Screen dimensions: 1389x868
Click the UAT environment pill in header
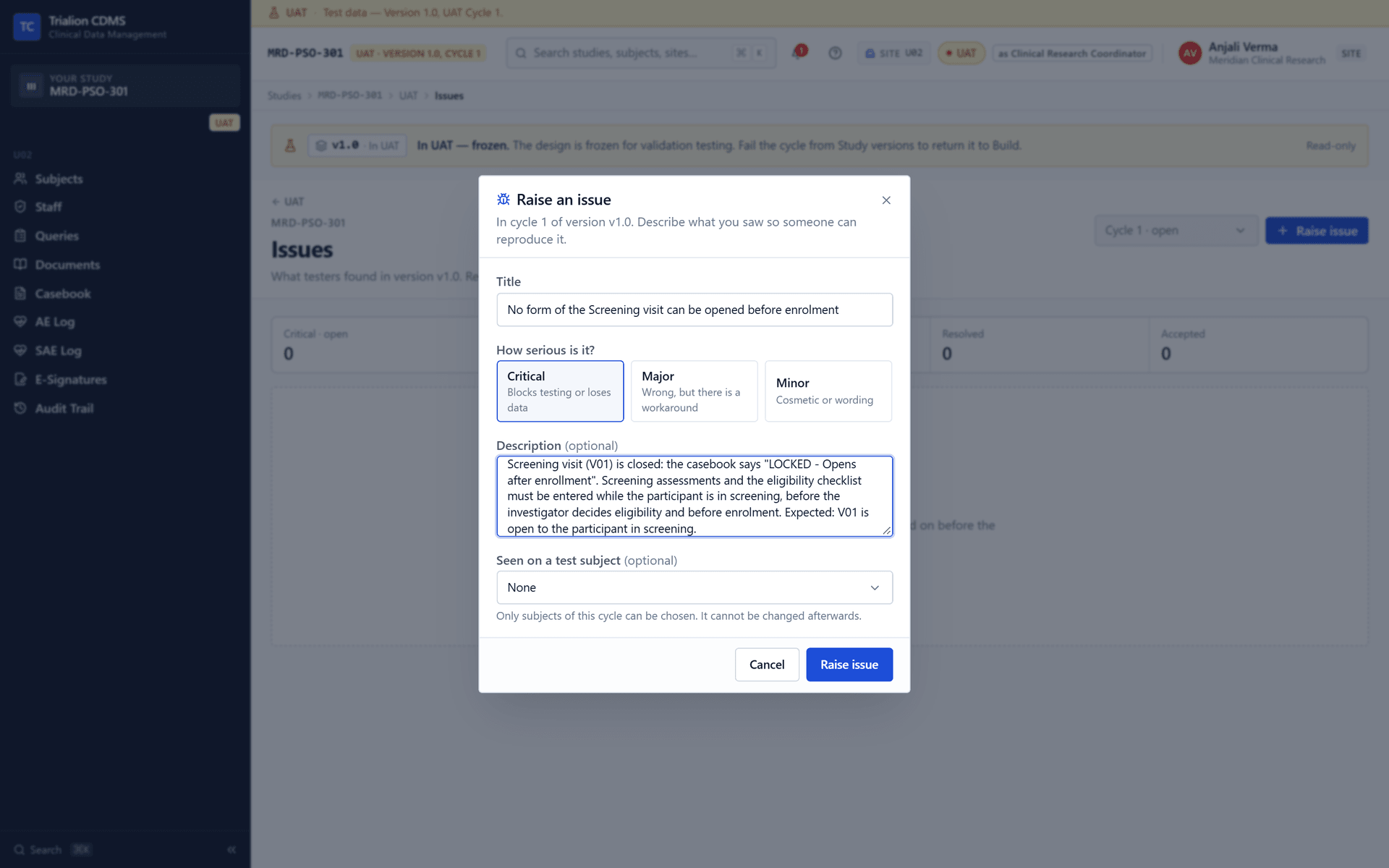(961, 53)
